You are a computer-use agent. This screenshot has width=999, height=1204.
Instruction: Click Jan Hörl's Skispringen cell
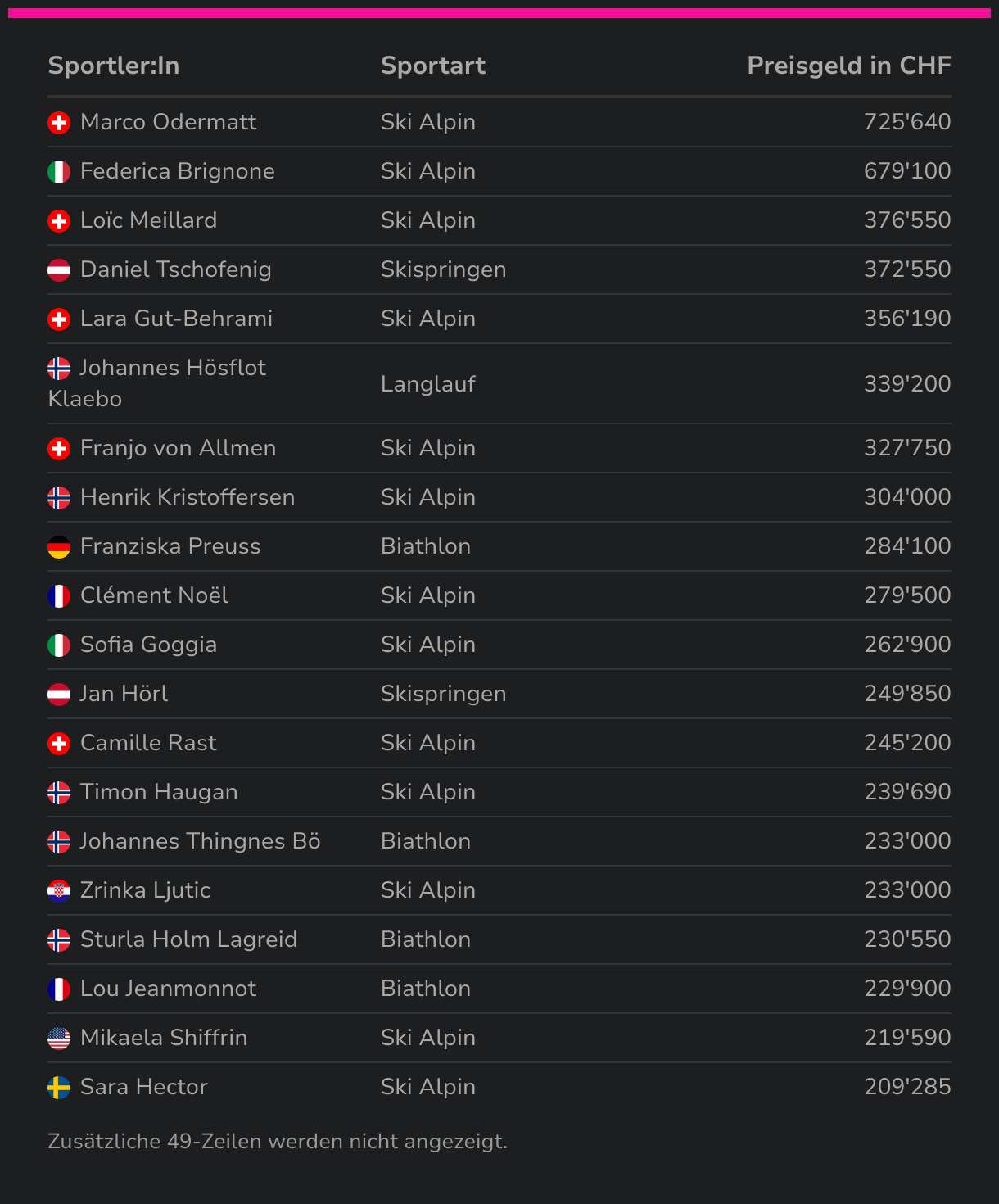tap(444, 694)
